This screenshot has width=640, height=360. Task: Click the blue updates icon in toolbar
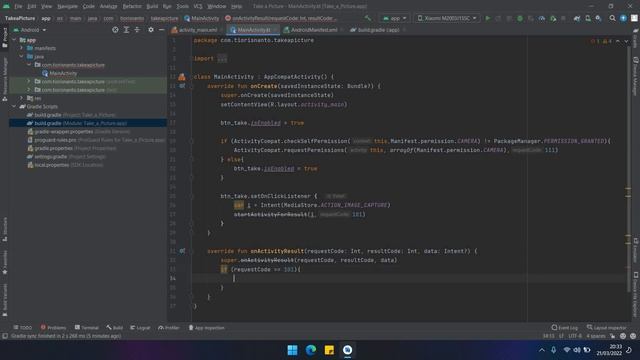[x=623, y=18]
